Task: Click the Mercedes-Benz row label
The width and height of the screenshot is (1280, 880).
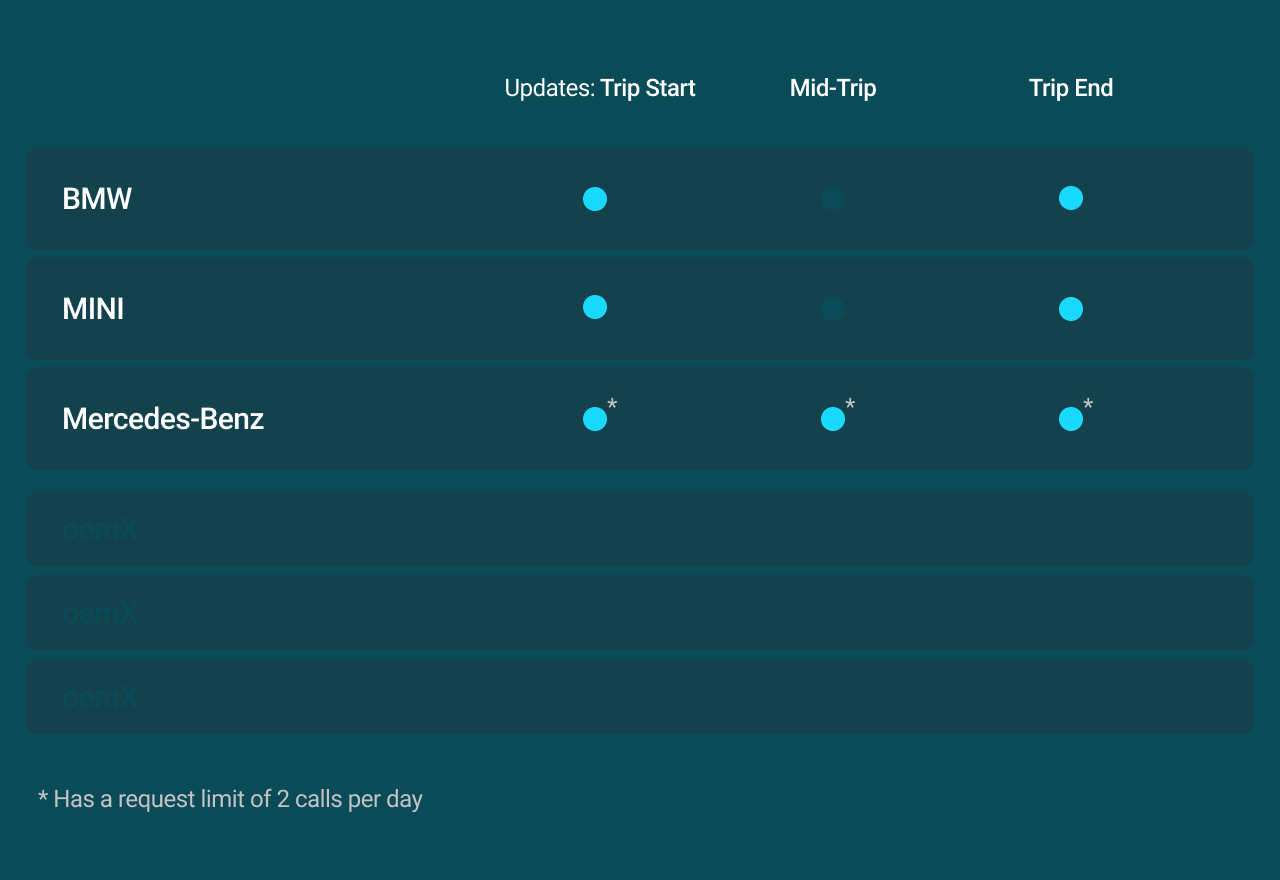Action: (x=163, y=419)
